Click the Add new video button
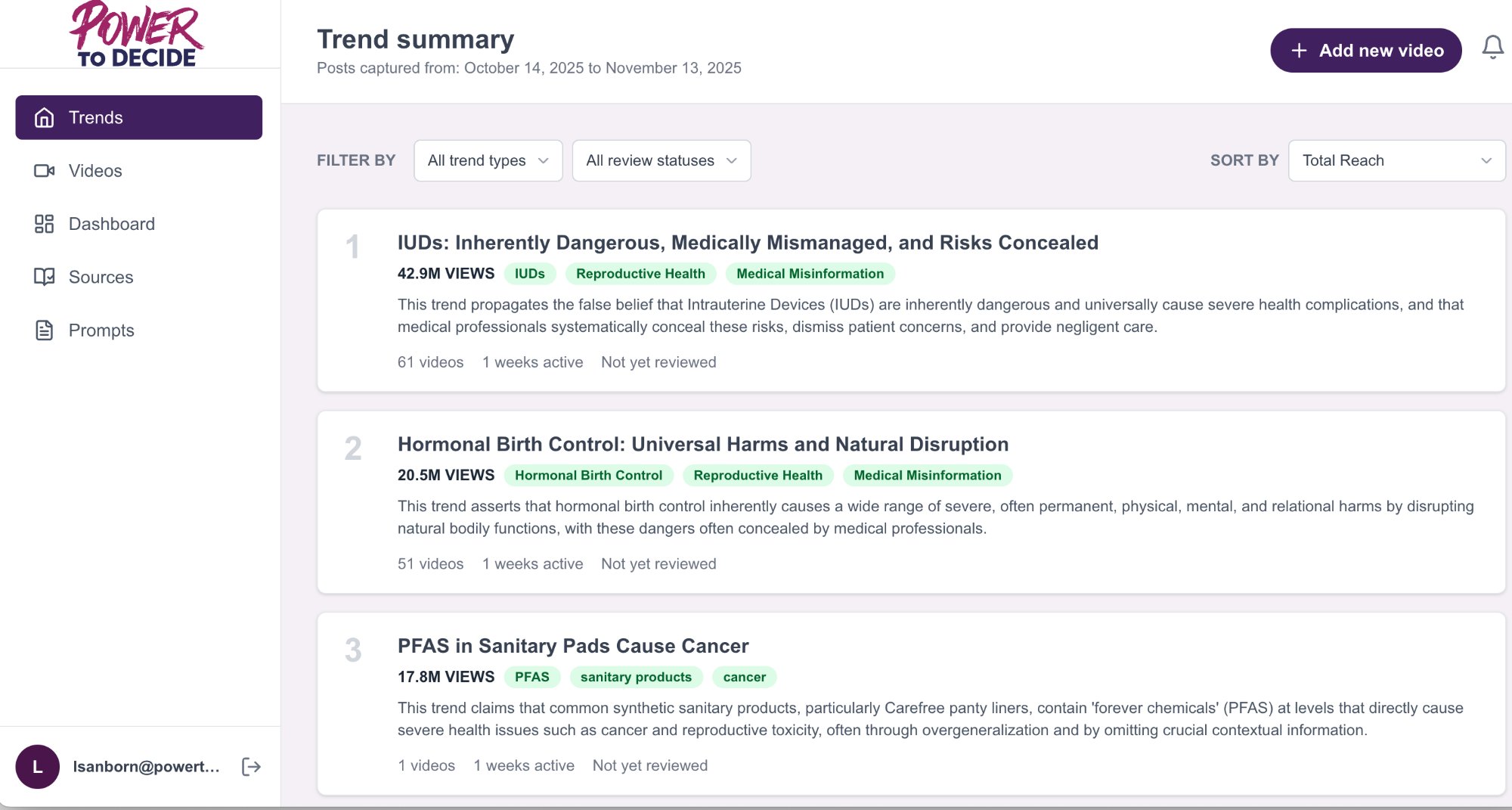 click(1365, 50)
